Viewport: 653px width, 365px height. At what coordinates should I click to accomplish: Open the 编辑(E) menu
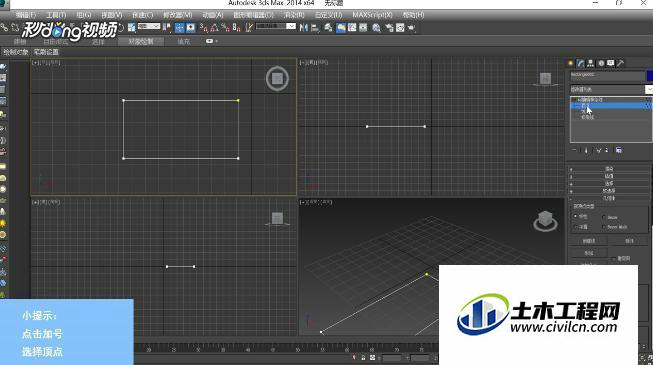click(25, 15)
